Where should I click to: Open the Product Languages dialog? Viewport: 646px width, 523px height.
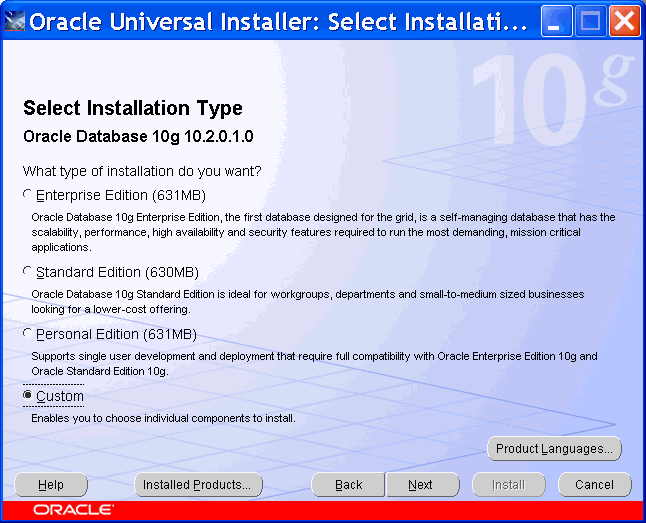554,449
